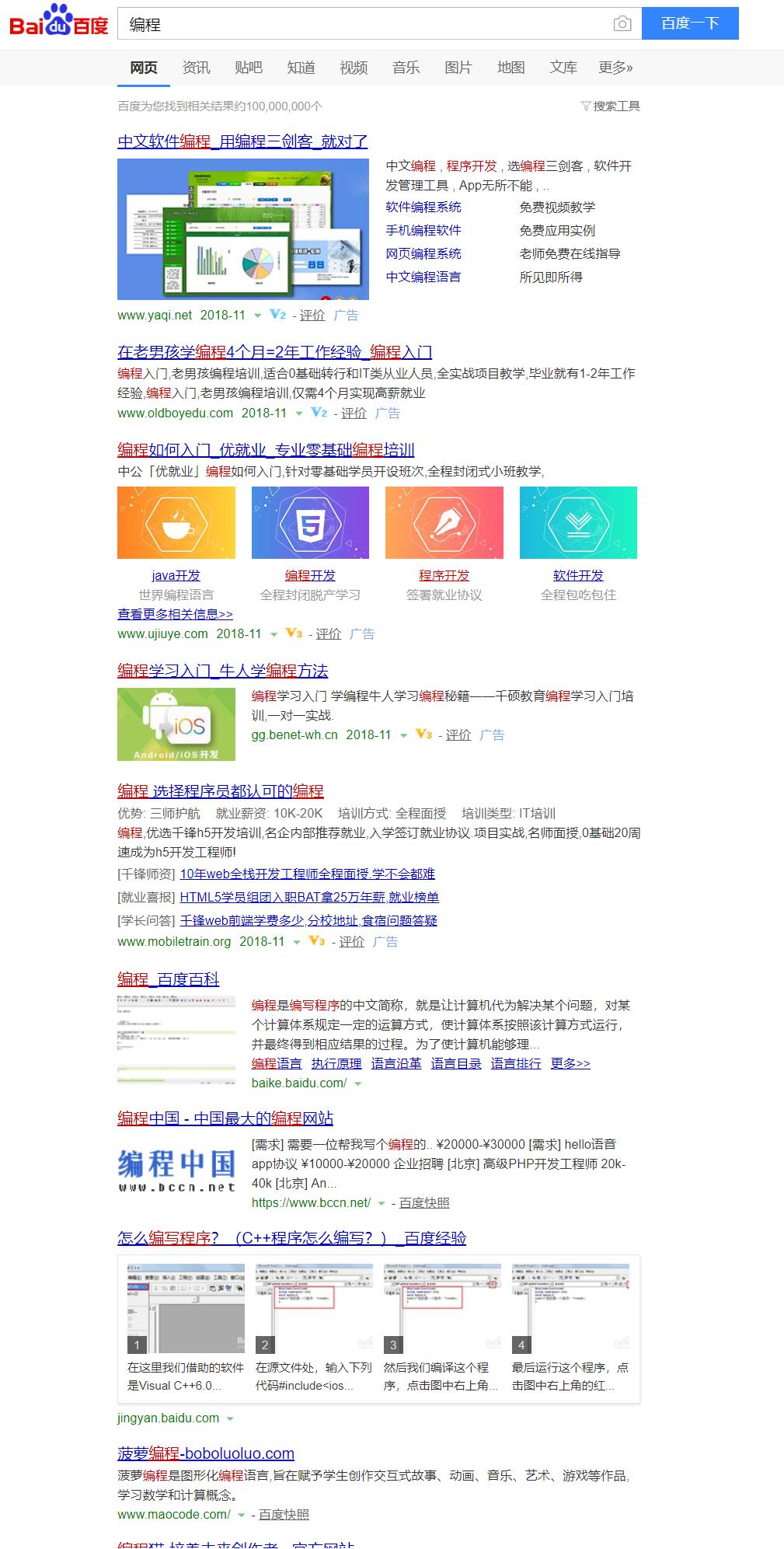The image size is (784, 1549).
Task: Switch to 视频 tab
Action: coord(354,68)
